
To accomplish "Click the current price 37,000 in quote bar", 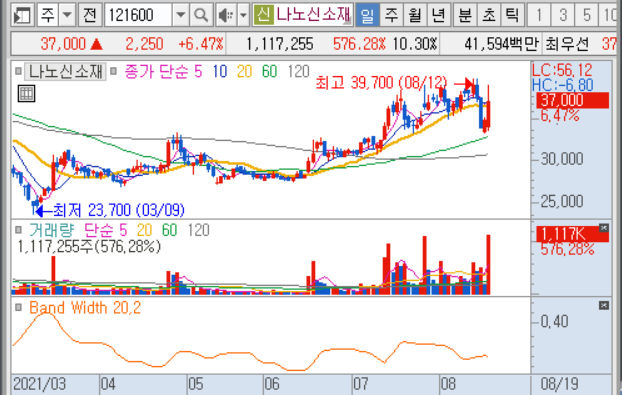I will tap(63, 44).
